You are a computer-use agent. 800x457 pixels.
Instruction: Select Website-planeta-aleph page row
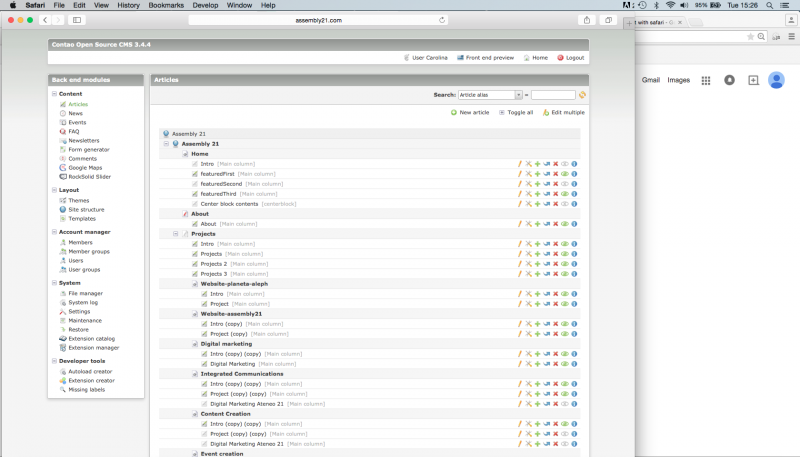(369, 284)
